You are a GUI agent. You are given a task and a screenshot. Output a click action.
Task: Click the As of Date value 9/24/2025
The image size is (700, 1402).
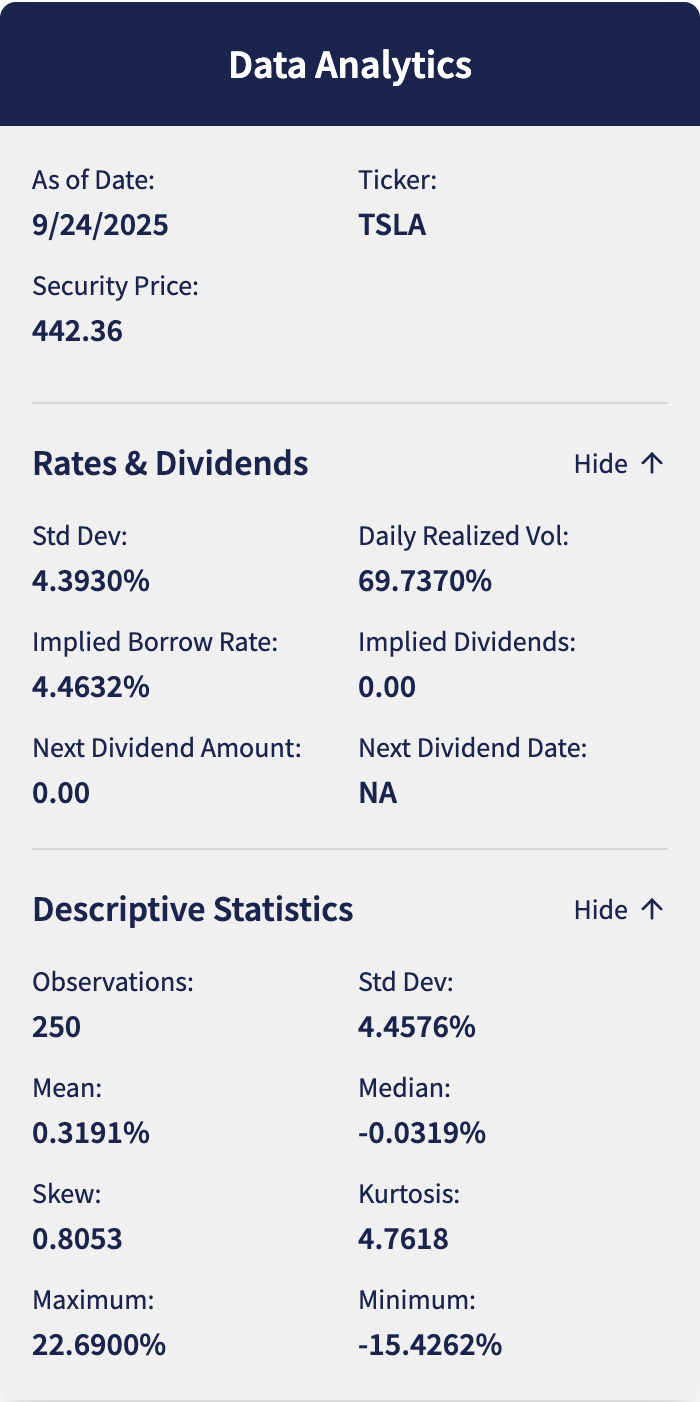(x=100, y=225)
